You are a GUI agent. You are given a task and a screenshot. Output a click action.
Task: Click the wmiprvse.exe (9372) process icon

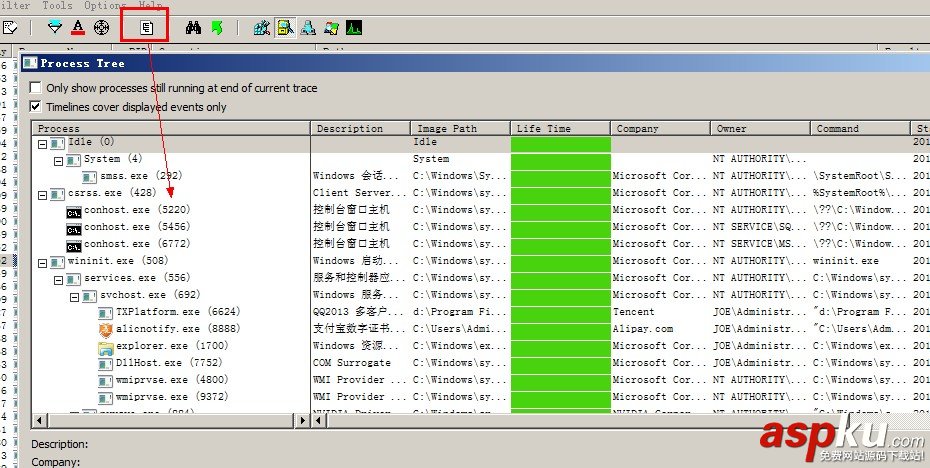click(106, 399)
